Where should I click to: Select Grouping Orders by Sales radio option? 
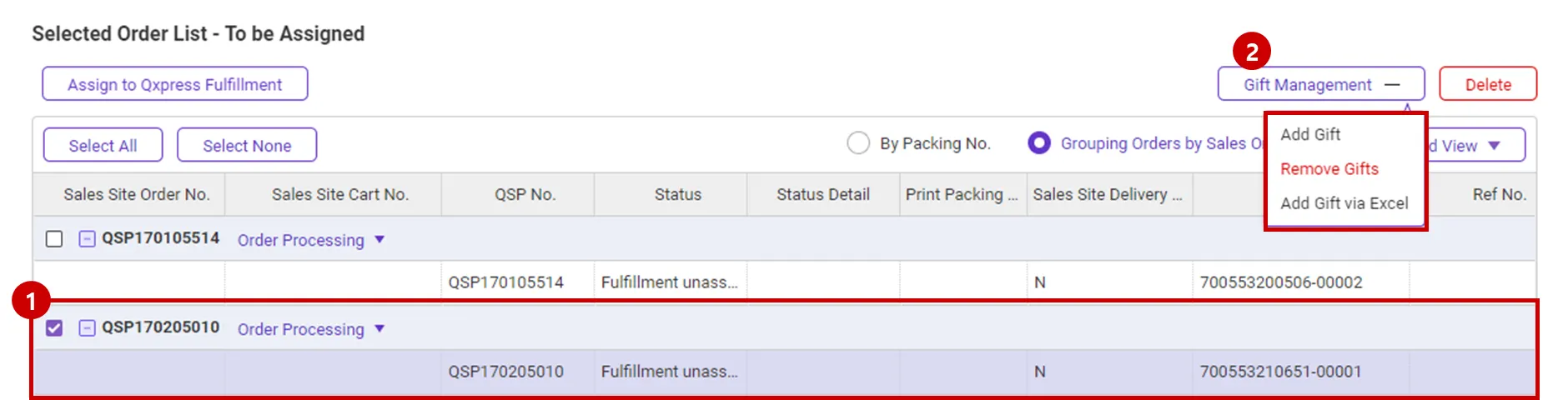pos(1039,143)
